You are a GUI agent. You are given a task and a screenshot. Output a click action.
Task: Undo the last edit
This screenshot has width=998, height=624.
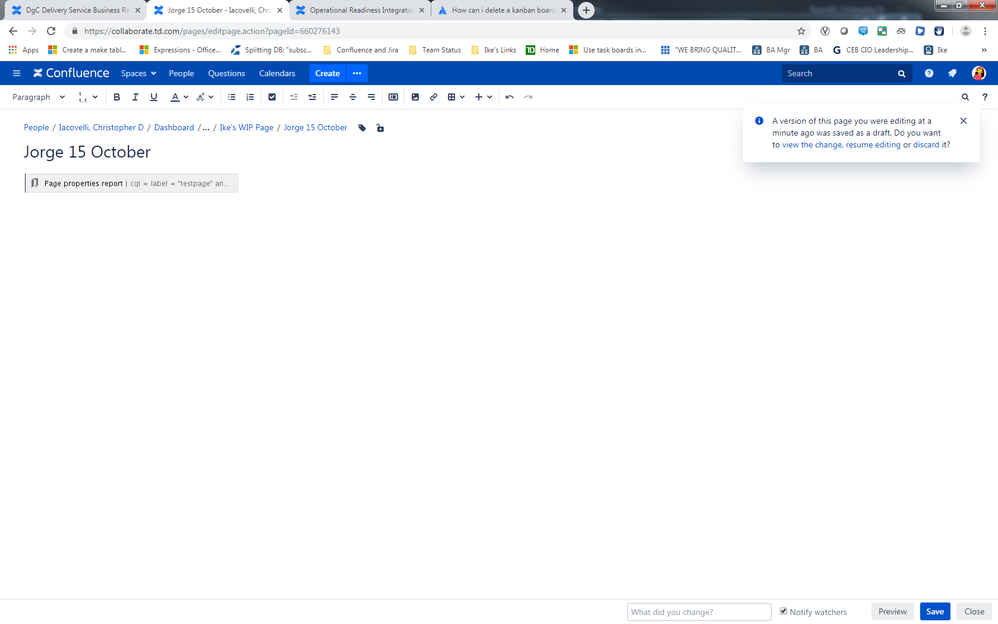click(x=509, y=97)
